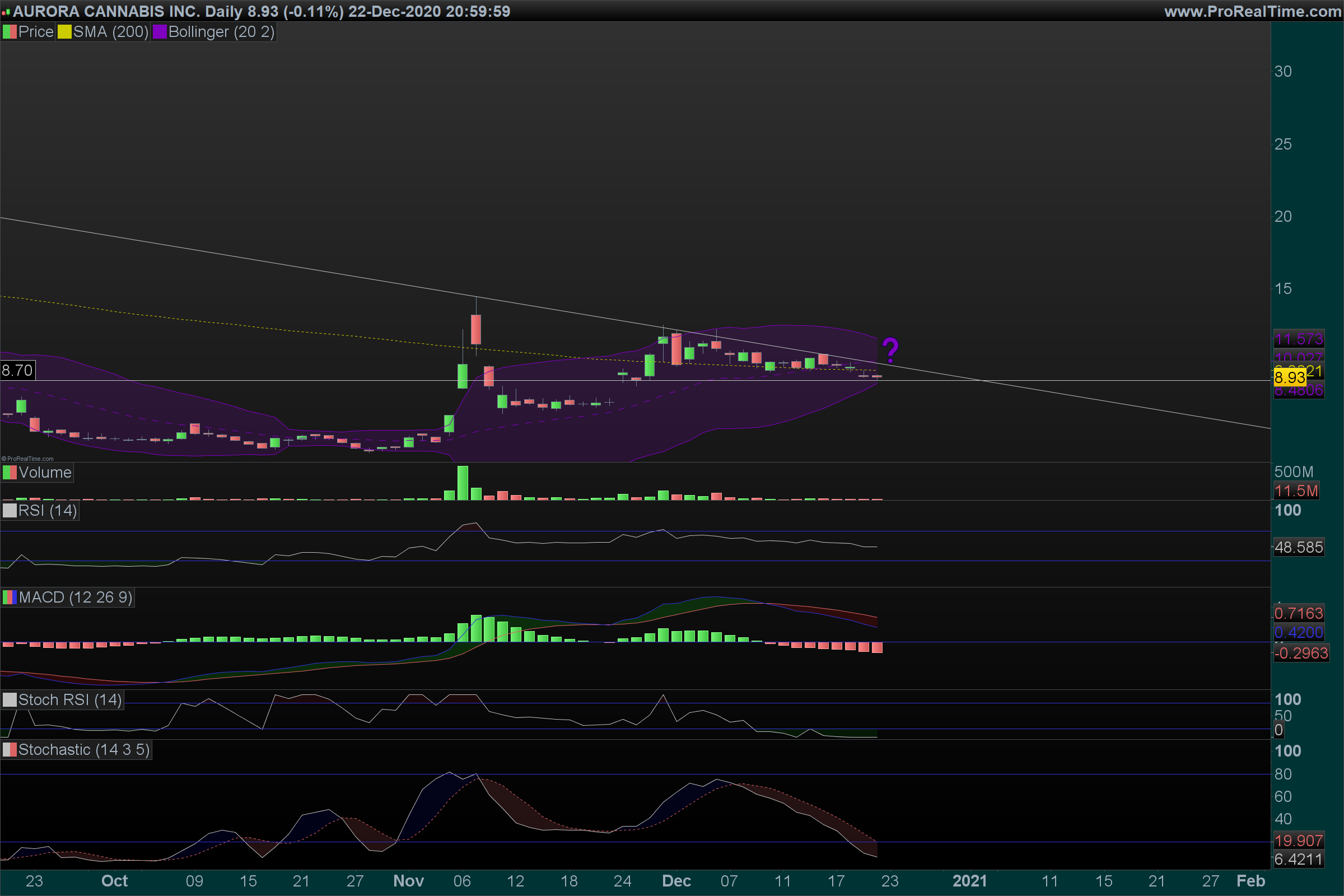
Task: Click the Nov label on date axis
Action: pyautogui.click(x=408, y=880)
